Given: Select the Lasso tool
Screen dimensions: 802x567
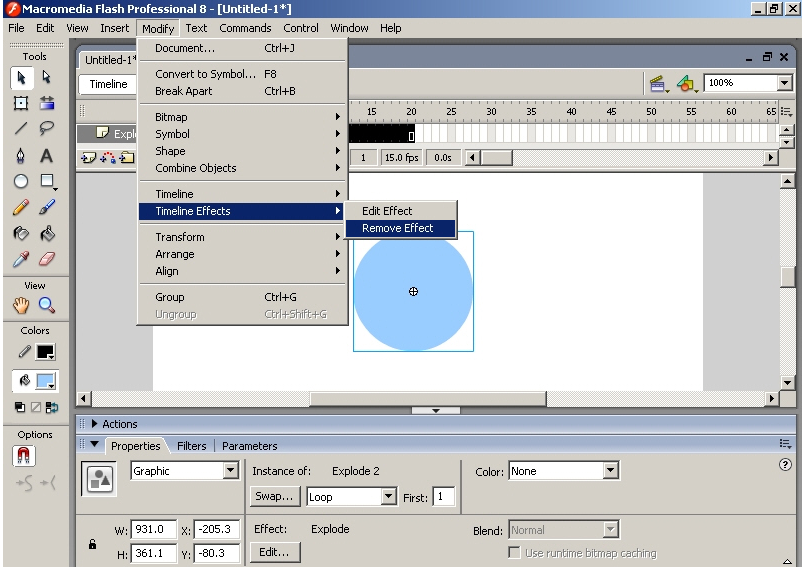Looking at the screenshot, I should coord(46,129).
